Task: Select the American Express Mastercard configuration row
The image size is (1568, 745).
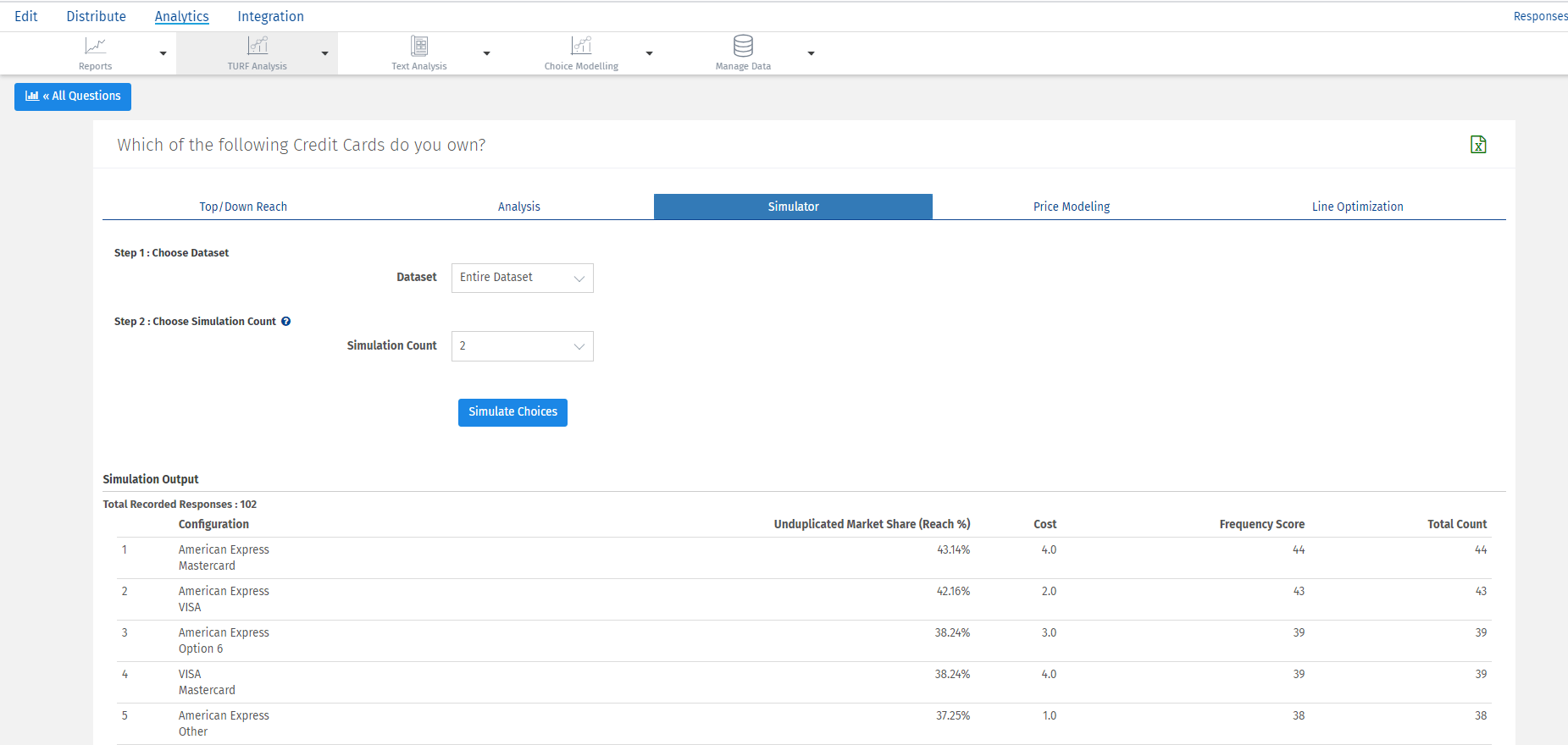Action: tap(224, 558)
